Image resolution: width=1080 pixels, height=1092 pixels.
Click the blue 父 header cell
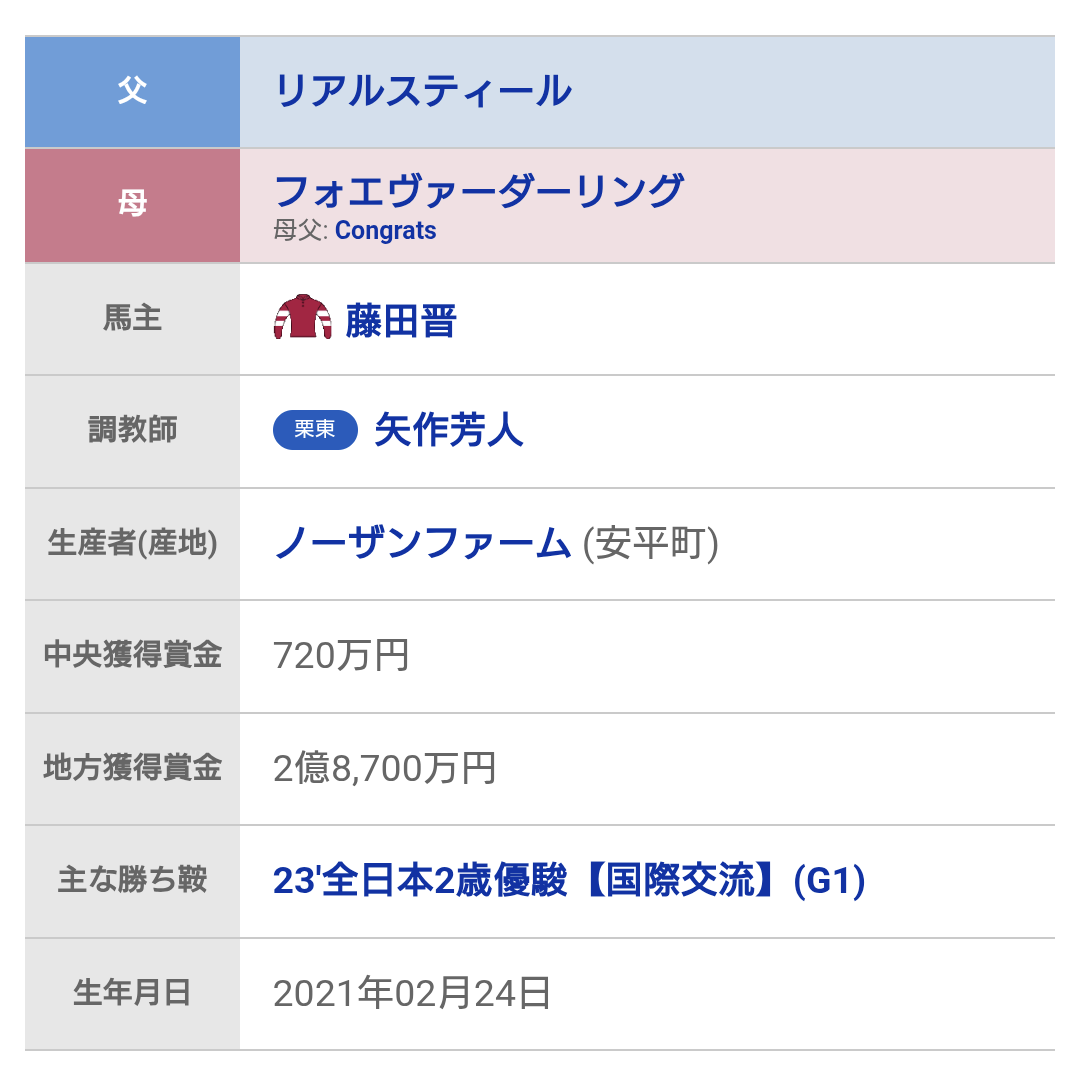point(132,92)
